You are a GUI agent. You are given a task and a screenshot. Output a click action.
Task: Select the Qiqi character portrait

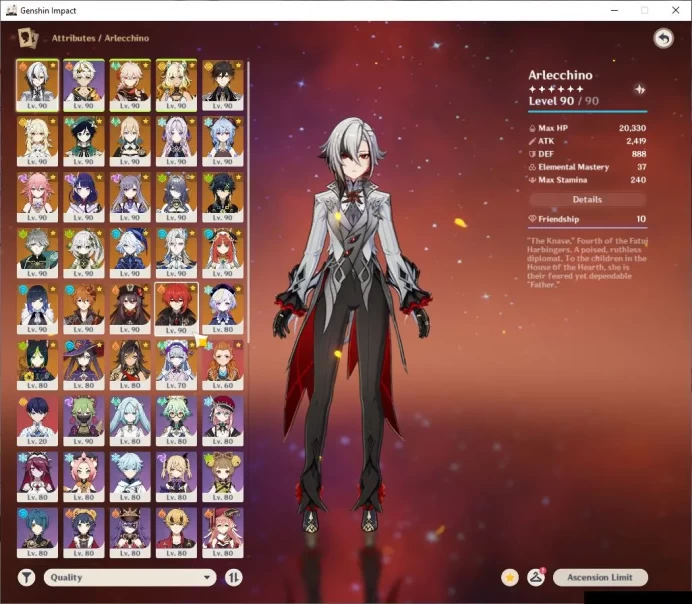click(x=223, y=309)
